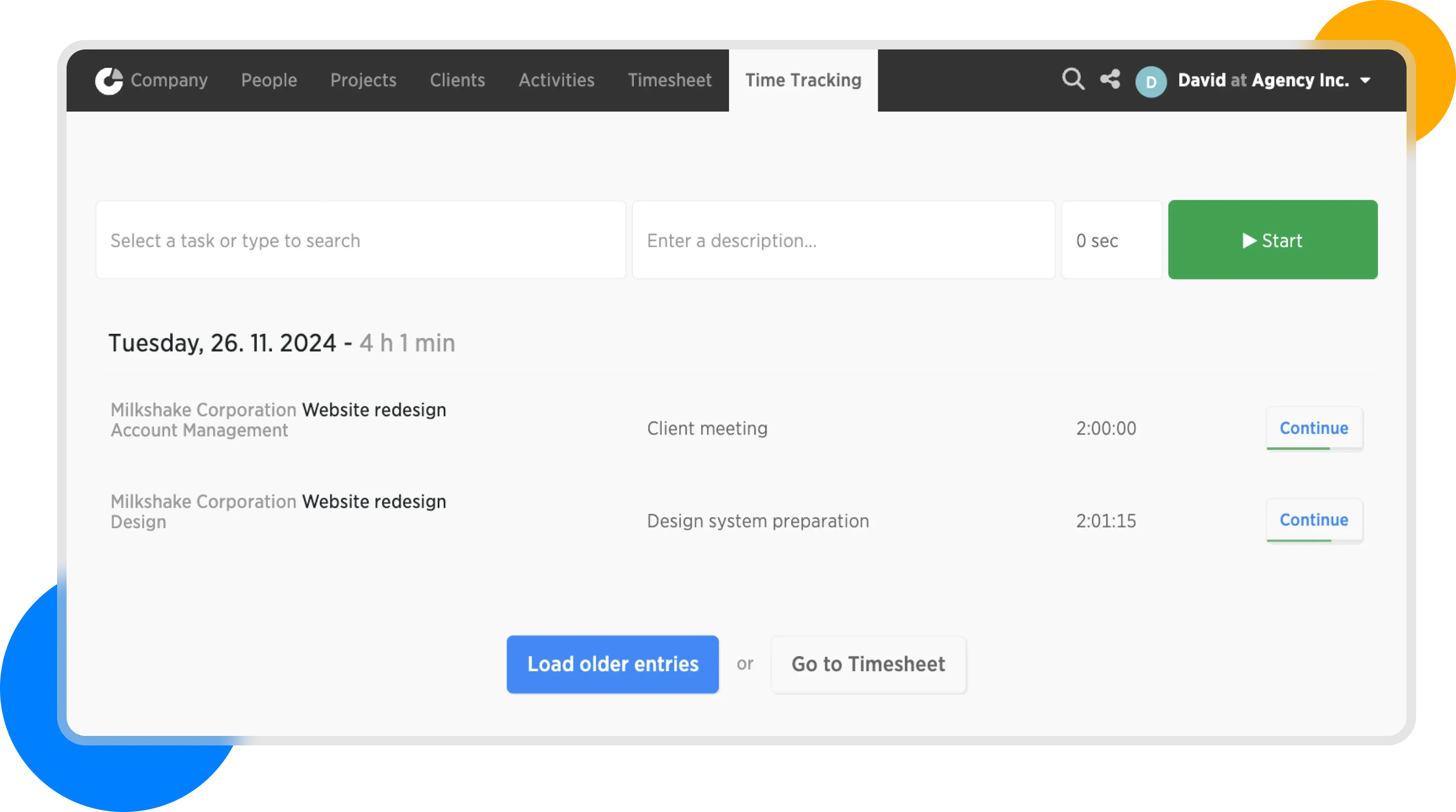Viewport: 1456px width, 812px height.
Task: Click the 0 sec duration field
Action: tap(1111, 240)
